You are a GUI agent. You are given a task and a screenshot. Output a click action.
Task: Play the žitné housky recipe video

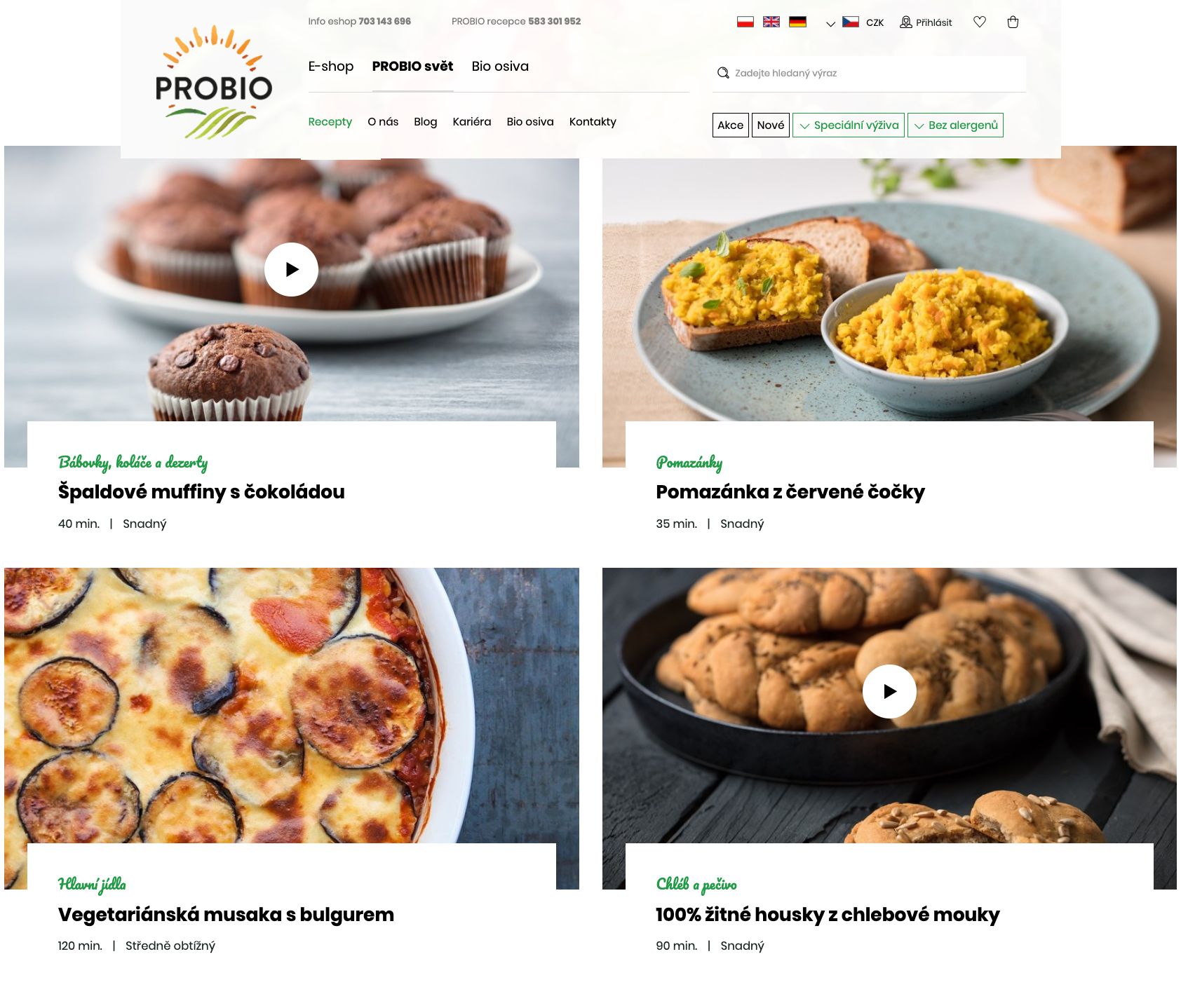889,691
